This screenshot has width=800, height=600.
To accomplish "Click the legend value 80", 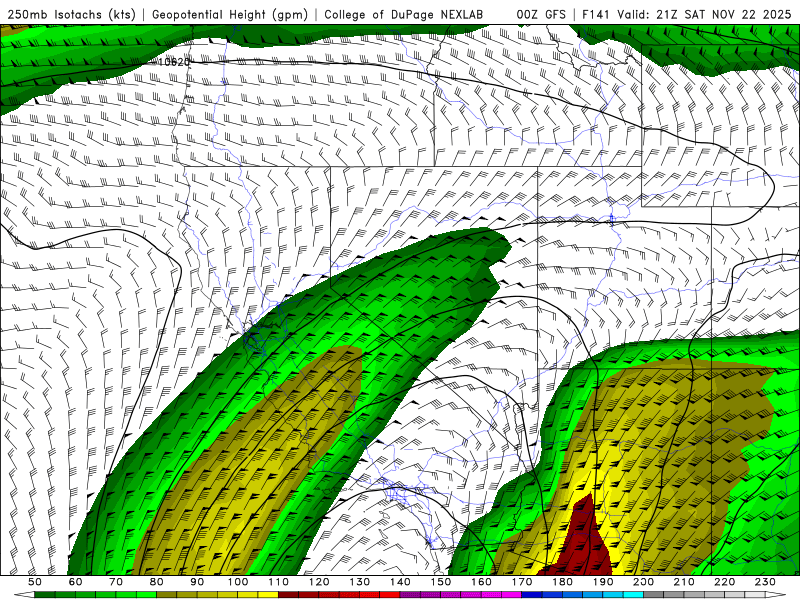I will 156,582.
